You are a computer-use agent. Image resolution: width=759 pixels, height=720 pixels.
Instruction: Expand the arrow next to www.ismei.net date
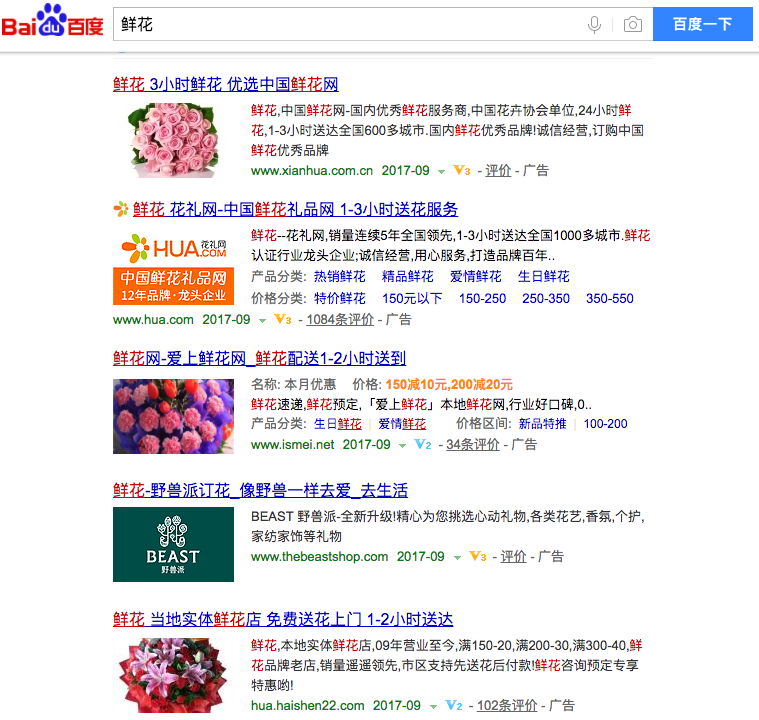[x=402, y=445]
